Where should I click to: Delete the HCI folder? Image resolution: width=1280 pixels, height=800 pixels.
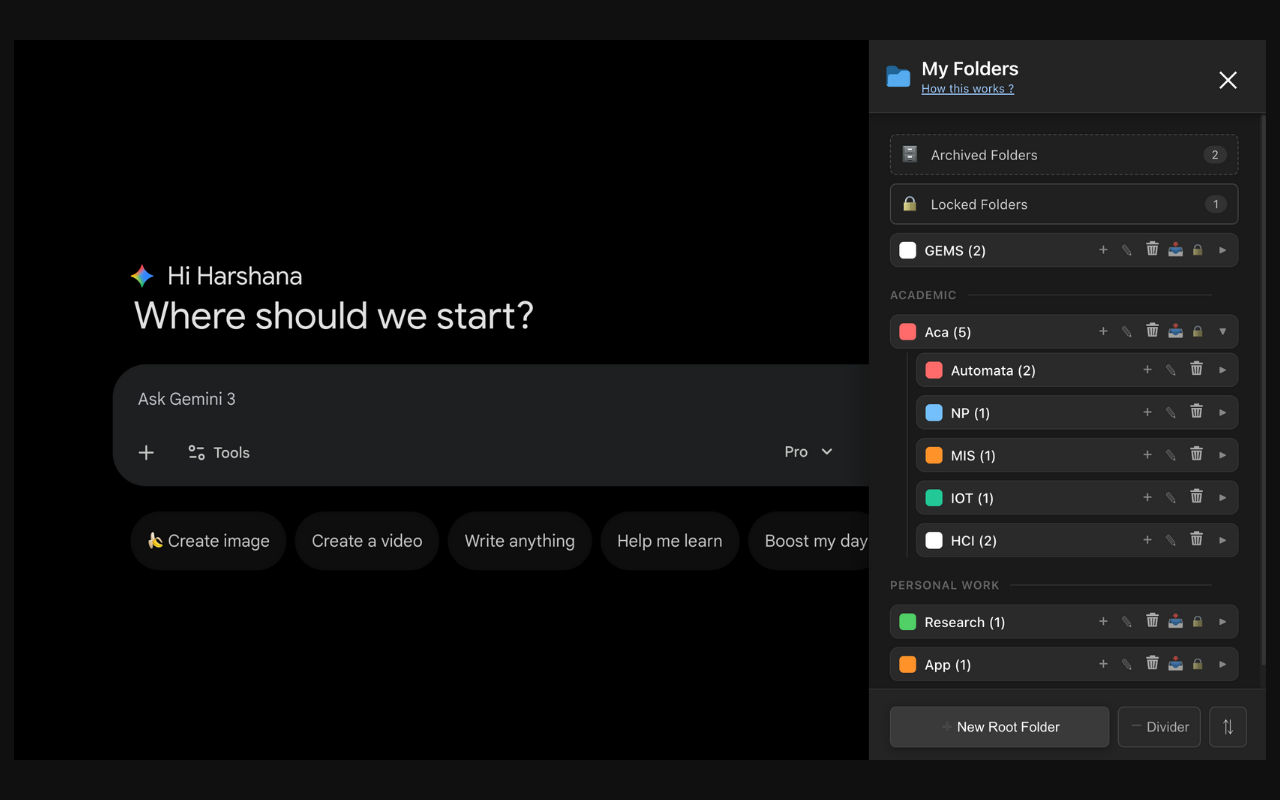click(1196, 539)
